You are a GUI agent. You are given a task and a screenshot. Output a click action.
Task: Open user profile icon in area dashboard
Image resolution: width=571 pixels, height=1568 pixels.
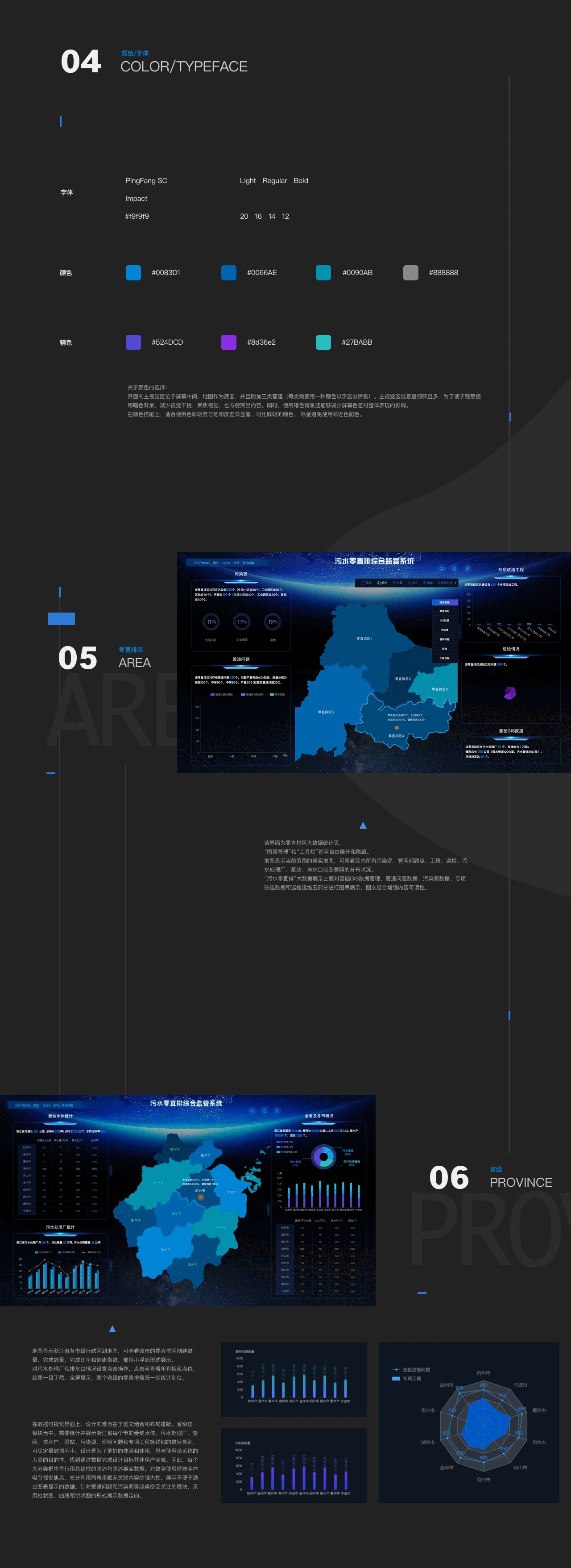(468, 568)
